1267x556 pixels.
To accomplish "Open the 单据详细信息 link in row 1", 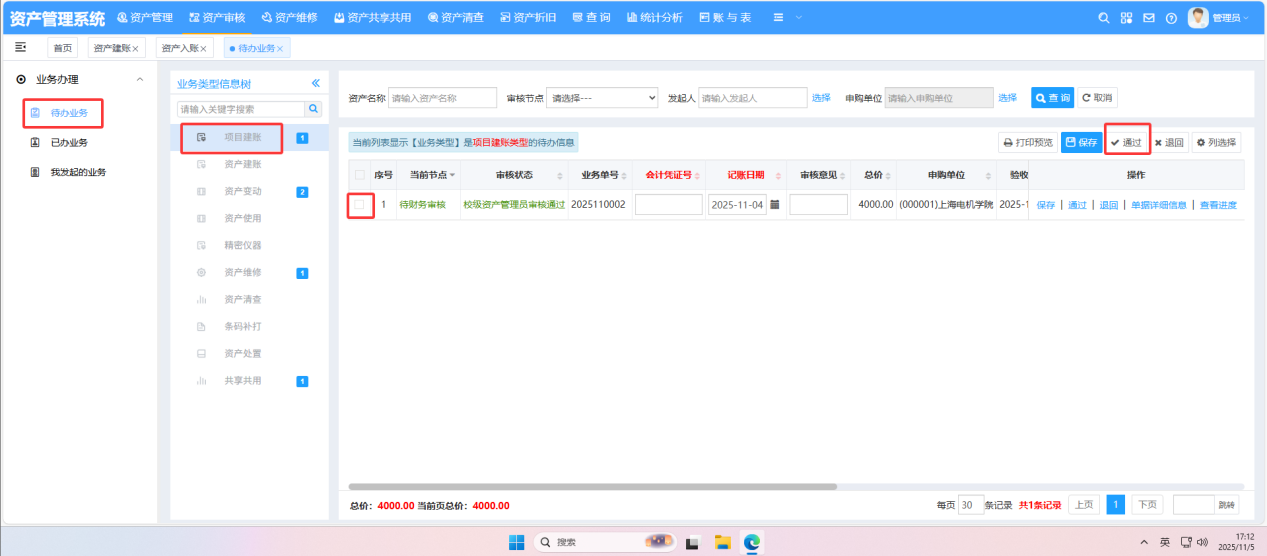I will click(x=1158, y=205).
